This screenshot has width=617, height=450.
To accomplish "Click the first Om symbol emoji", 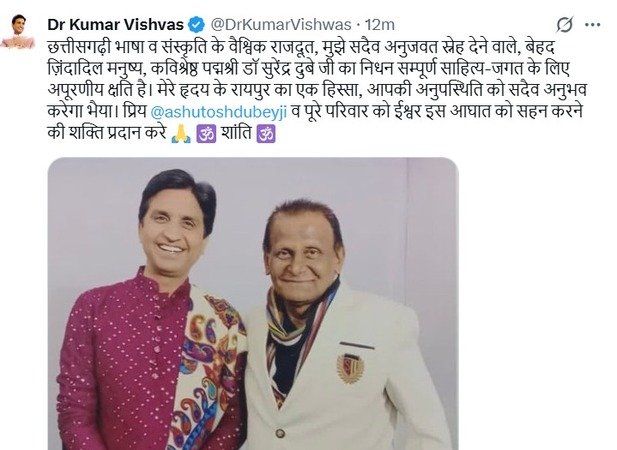I will pos(206,134).
